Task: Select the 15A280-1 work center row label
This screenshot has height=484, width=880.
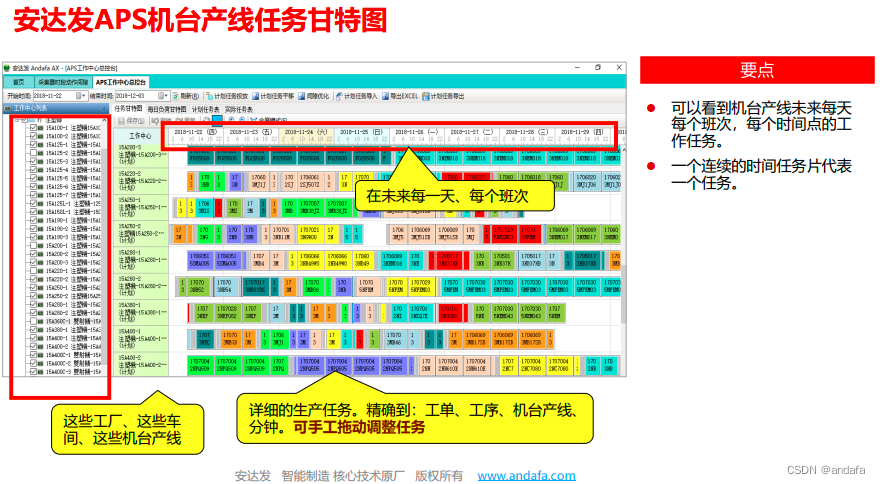Action: pos(141,260)
